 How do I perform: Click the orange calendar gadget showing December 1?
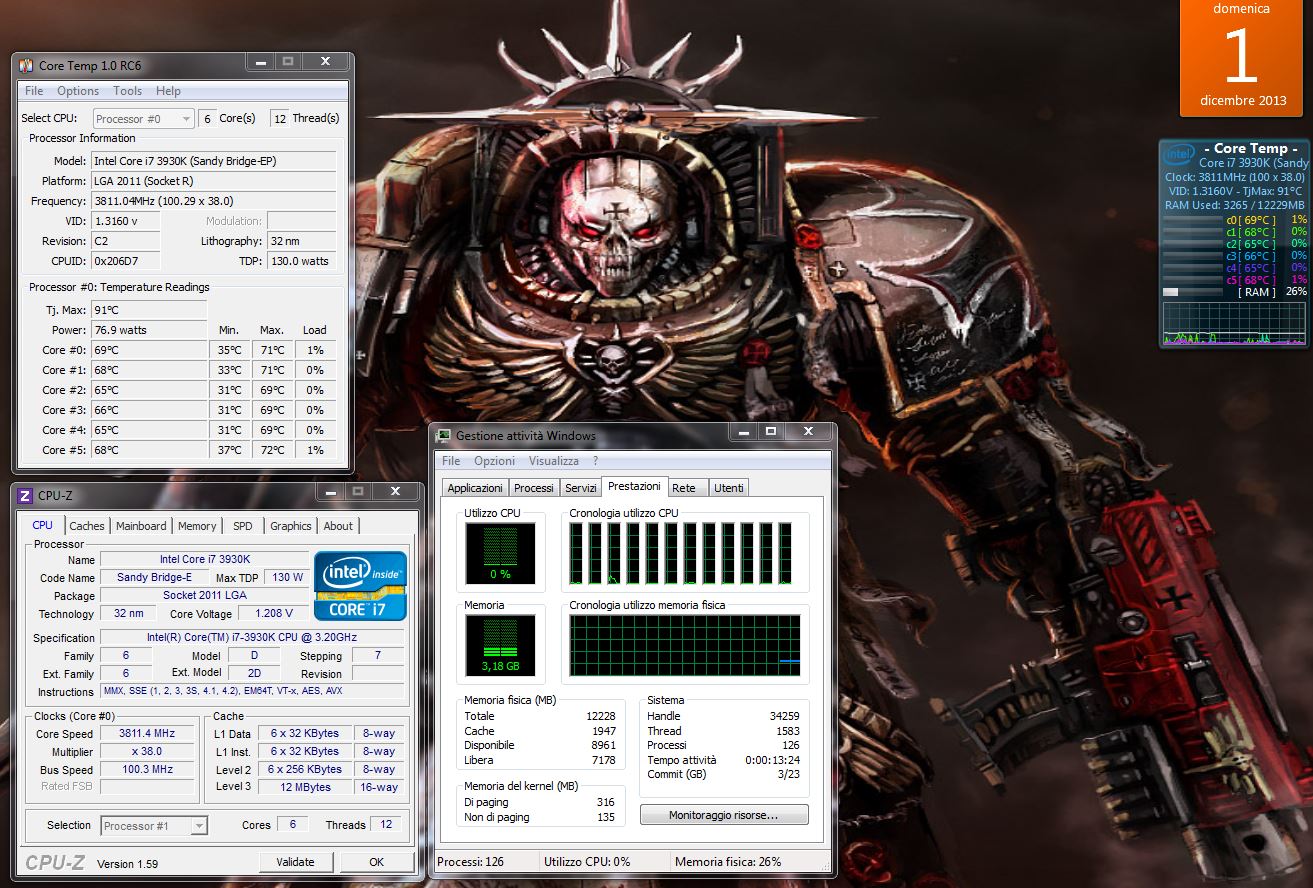coord(1240,57)
